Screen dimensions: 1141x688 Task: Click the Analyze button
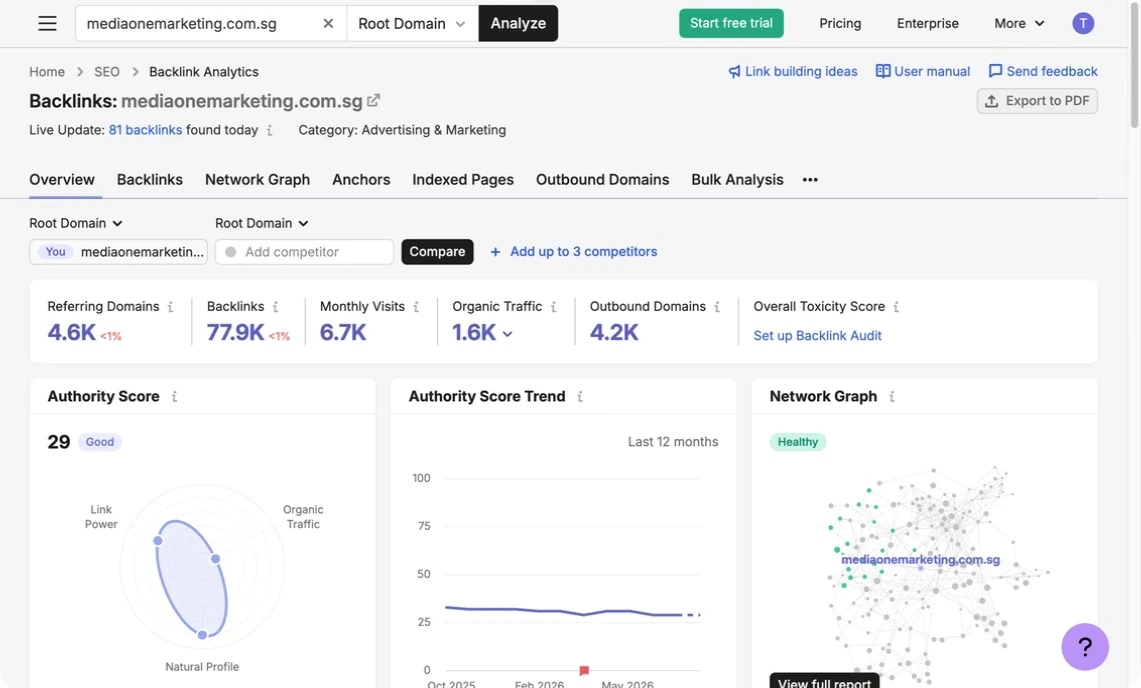(x=518, y=23)
